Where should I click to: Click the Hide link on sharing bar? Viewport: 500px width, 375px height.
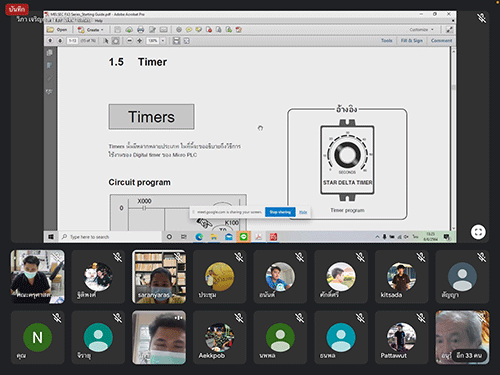tap(303, 212)
